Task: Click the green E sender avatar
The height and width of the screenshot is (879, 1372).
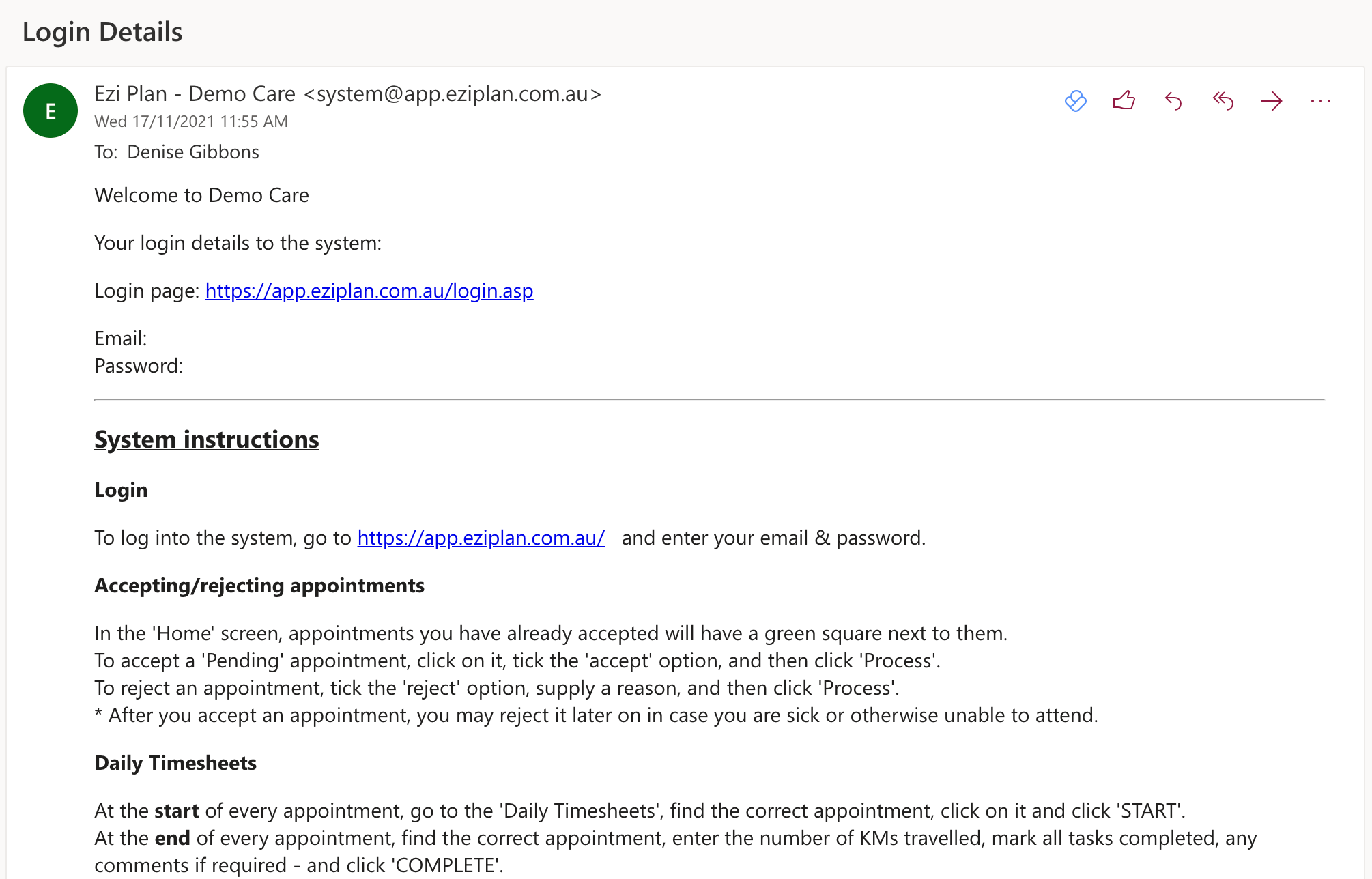Action: pos(51,111)
